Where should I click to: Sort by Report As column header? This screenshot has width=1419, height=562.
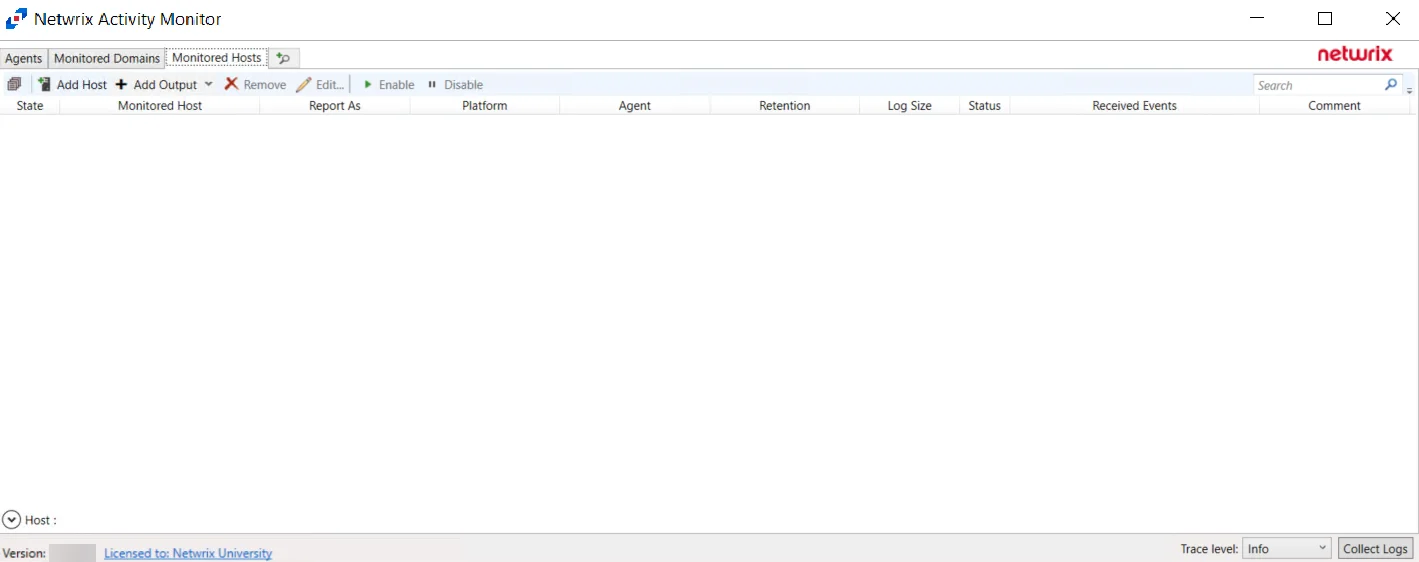click(x=335, y=105)
